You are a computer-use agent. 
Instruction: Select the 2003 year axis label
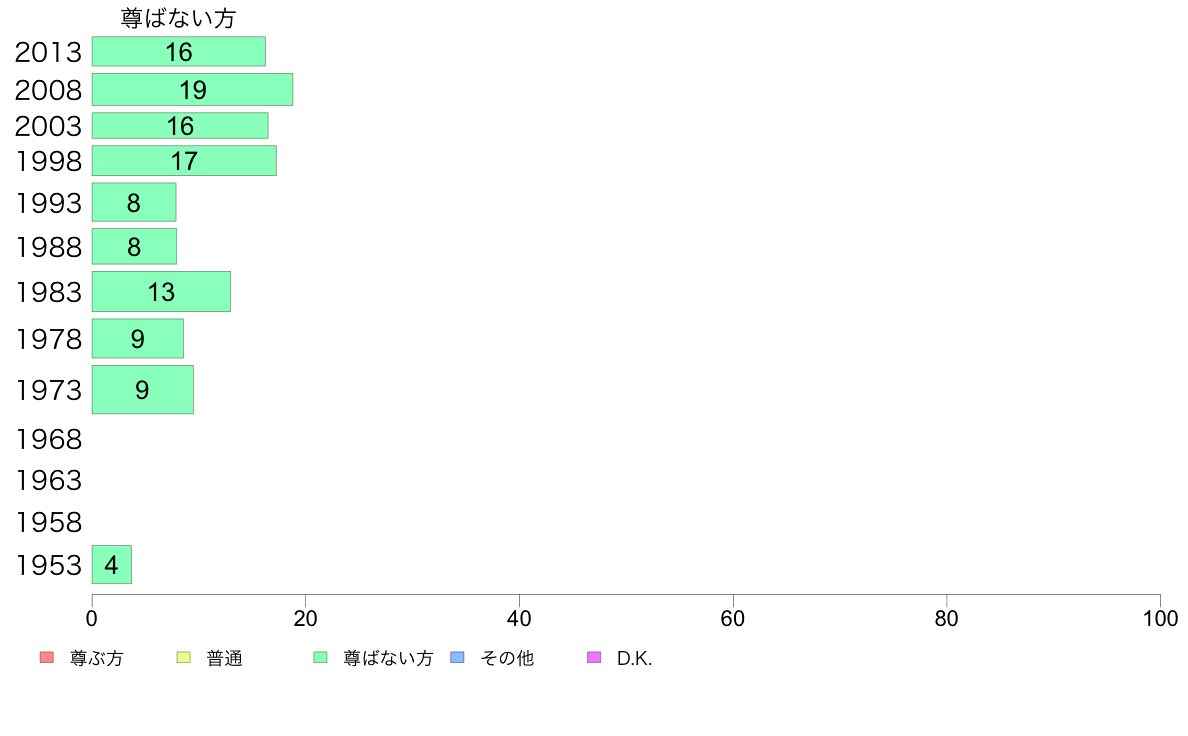pos(48,126)
